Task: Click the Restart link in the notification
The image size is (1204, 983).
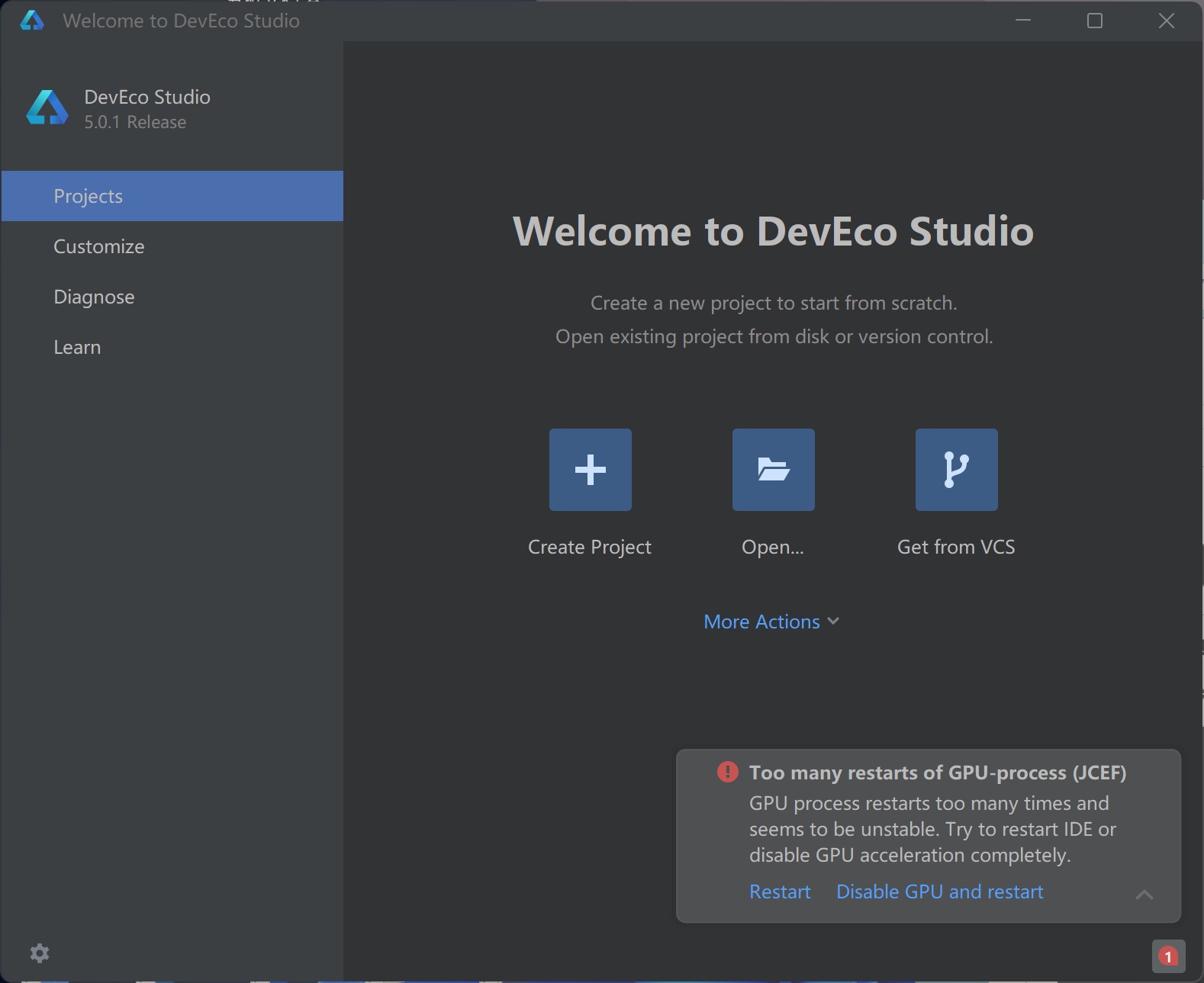Action: click(x=780, y=891)
